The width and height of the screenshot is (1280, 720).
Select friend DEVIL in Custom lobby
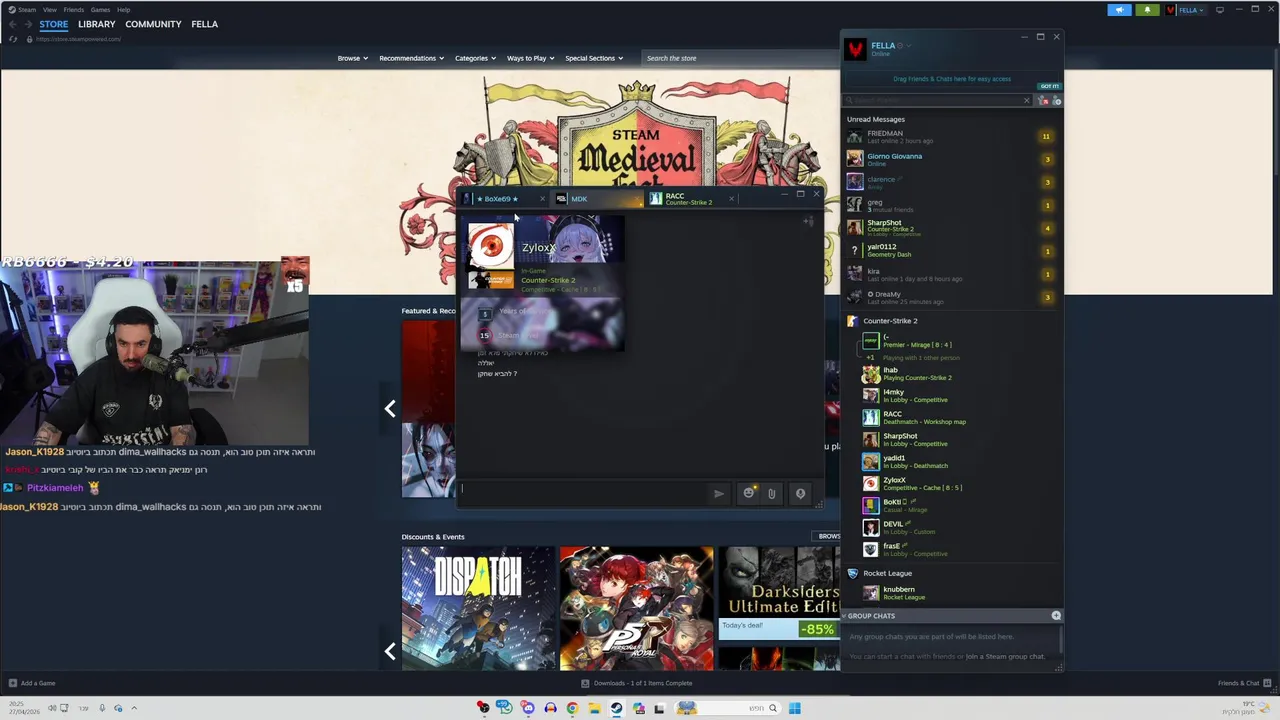click(x=960, y=527)
